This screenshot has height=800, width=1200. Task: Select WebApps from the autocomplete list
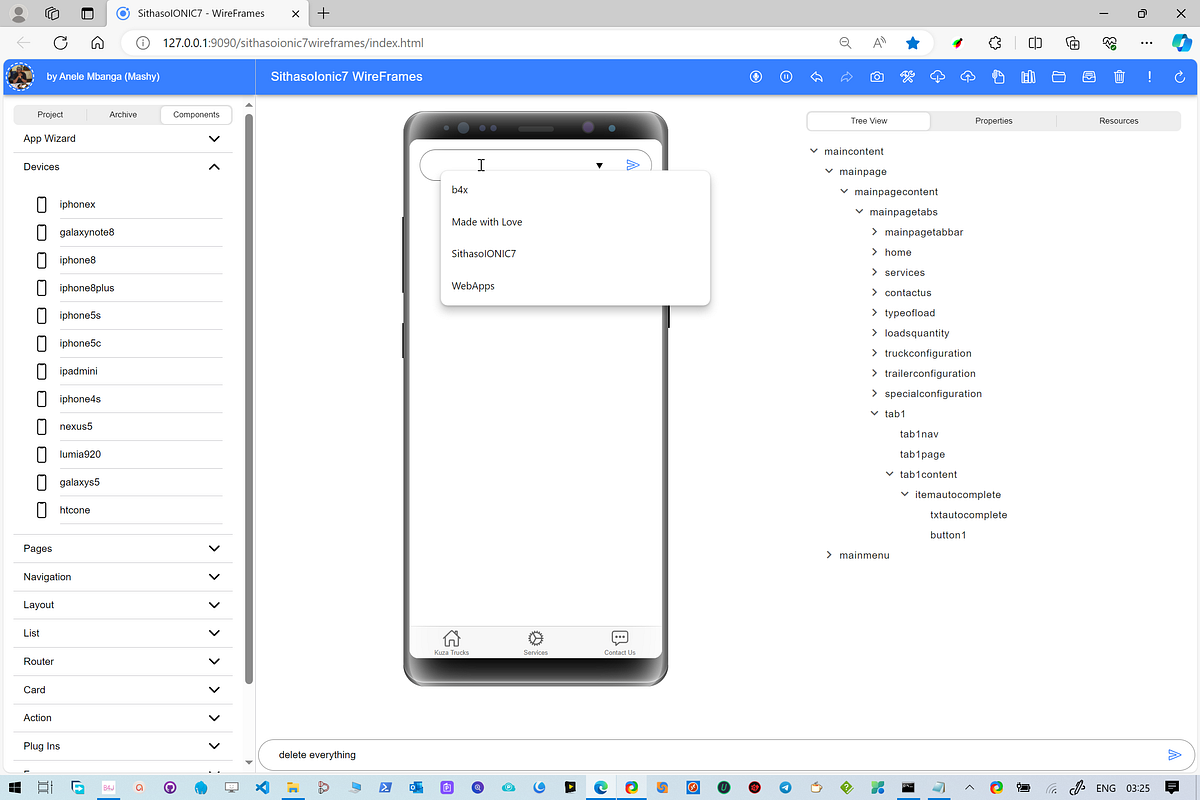(472, 285)
